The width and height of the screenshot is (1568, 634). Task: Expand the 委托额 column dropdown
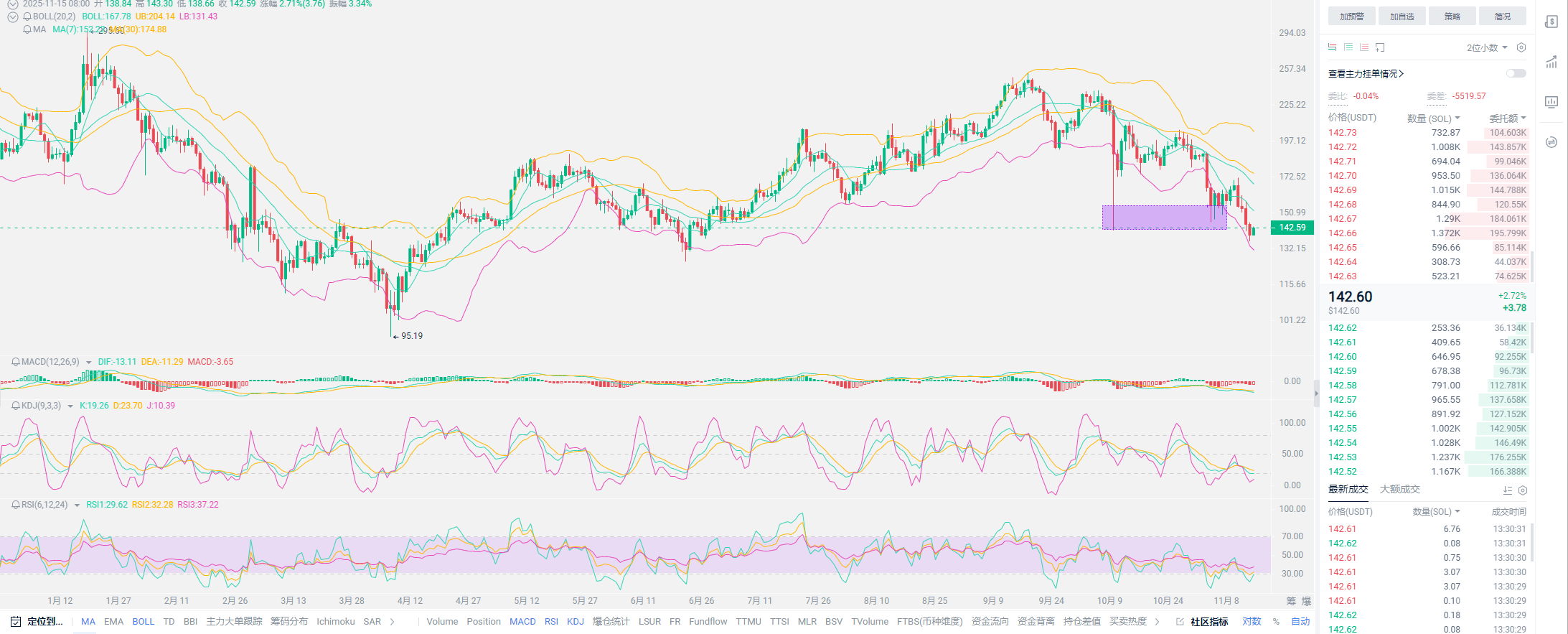[1508, 118]
